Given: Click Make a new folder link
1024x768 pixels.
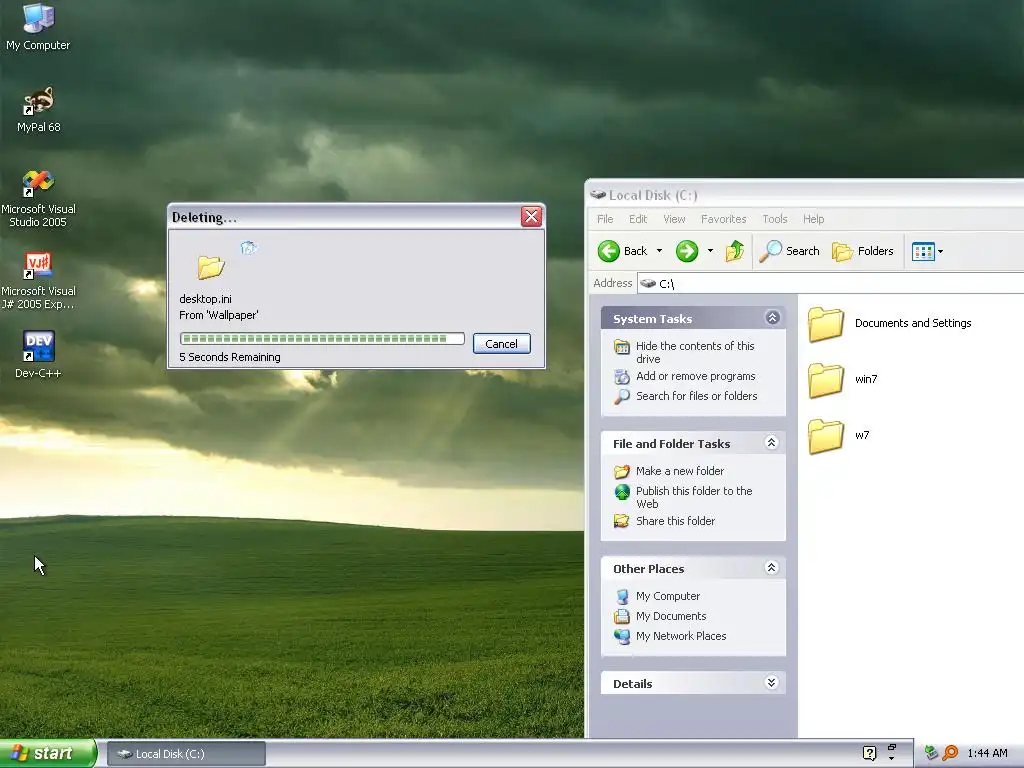Looking at the screenshot, I should 680,471.
